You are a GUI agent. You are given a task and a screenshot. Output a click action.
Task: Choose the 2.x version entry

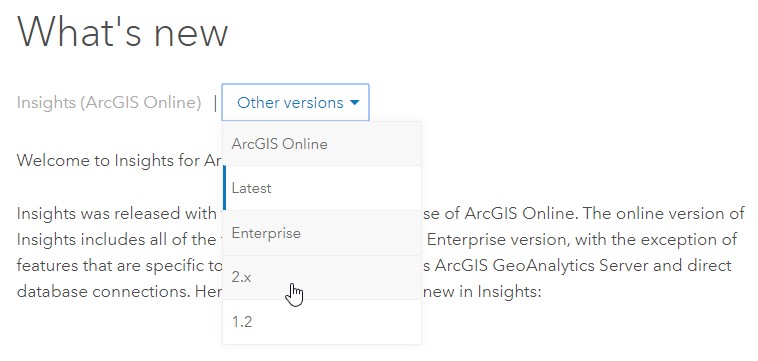322,277
